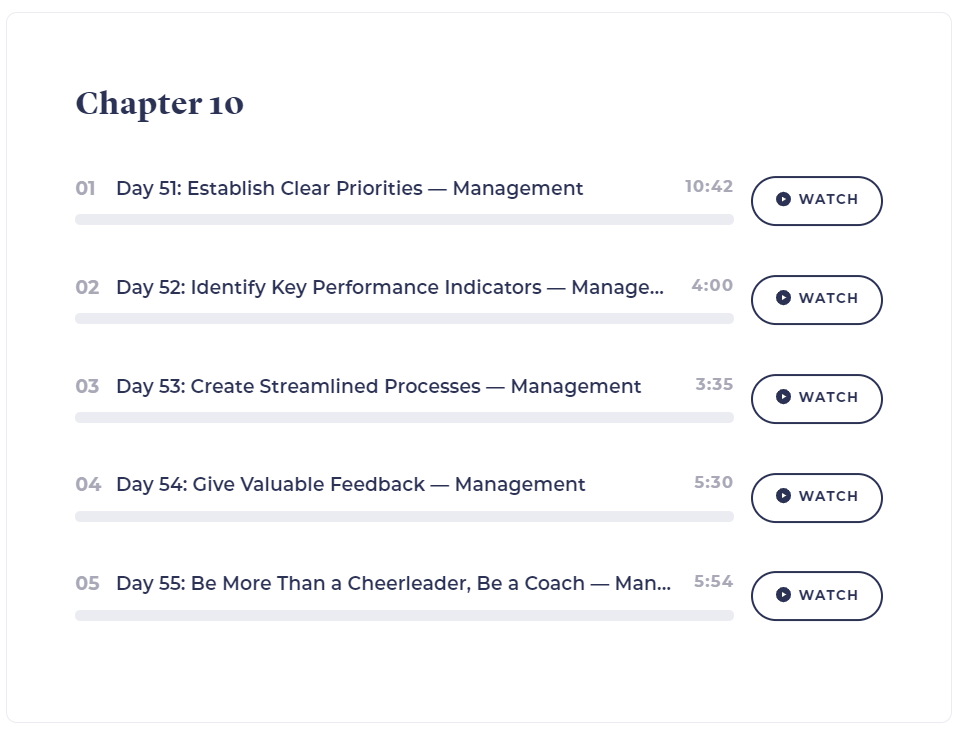This screenshot has height=744, width=972.
Task: Open lesson Day 55: Be More Than a Cheerleader
Action: click(394, 583)
